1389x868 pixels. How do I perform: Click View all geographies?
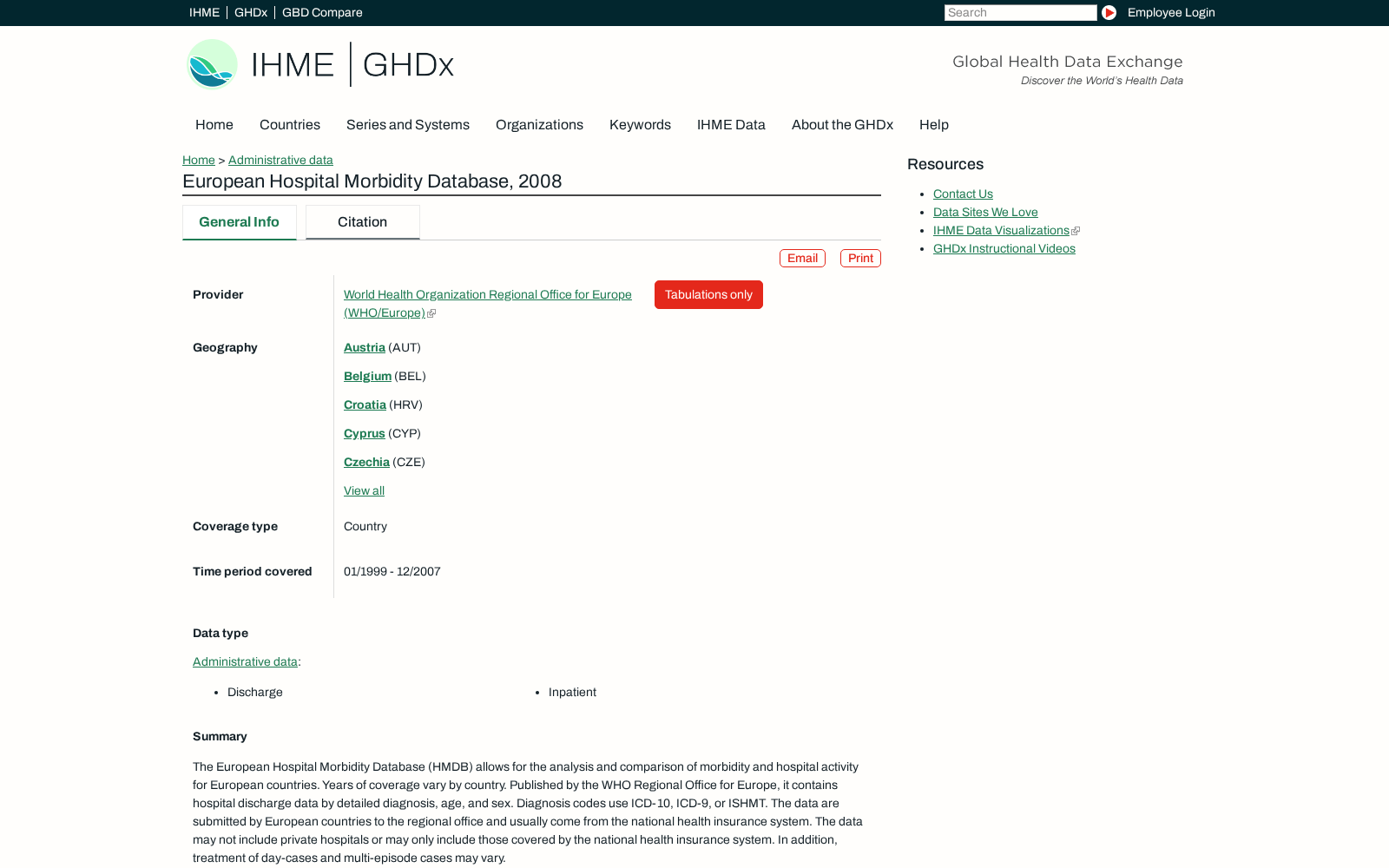coord(364,490)
